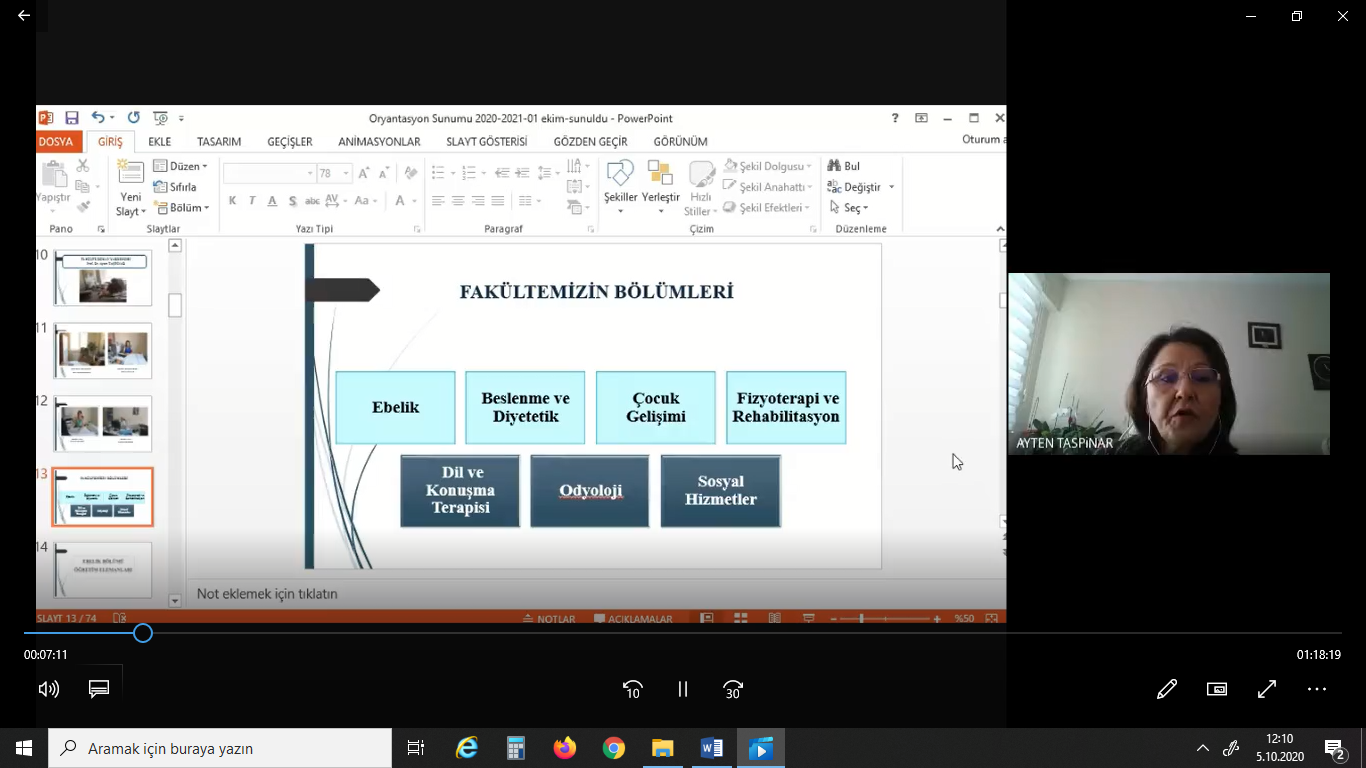Open the subtitles and captions menu icon
Viewport: 1366px width, 768px height.
point(99,689)
